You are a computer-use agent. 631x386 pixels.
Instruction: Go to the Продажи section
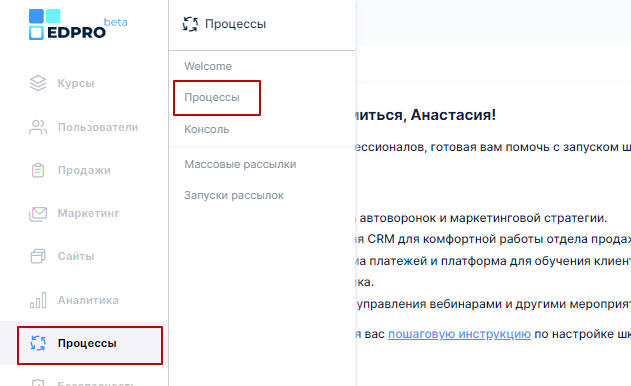(x=84, y=170)
